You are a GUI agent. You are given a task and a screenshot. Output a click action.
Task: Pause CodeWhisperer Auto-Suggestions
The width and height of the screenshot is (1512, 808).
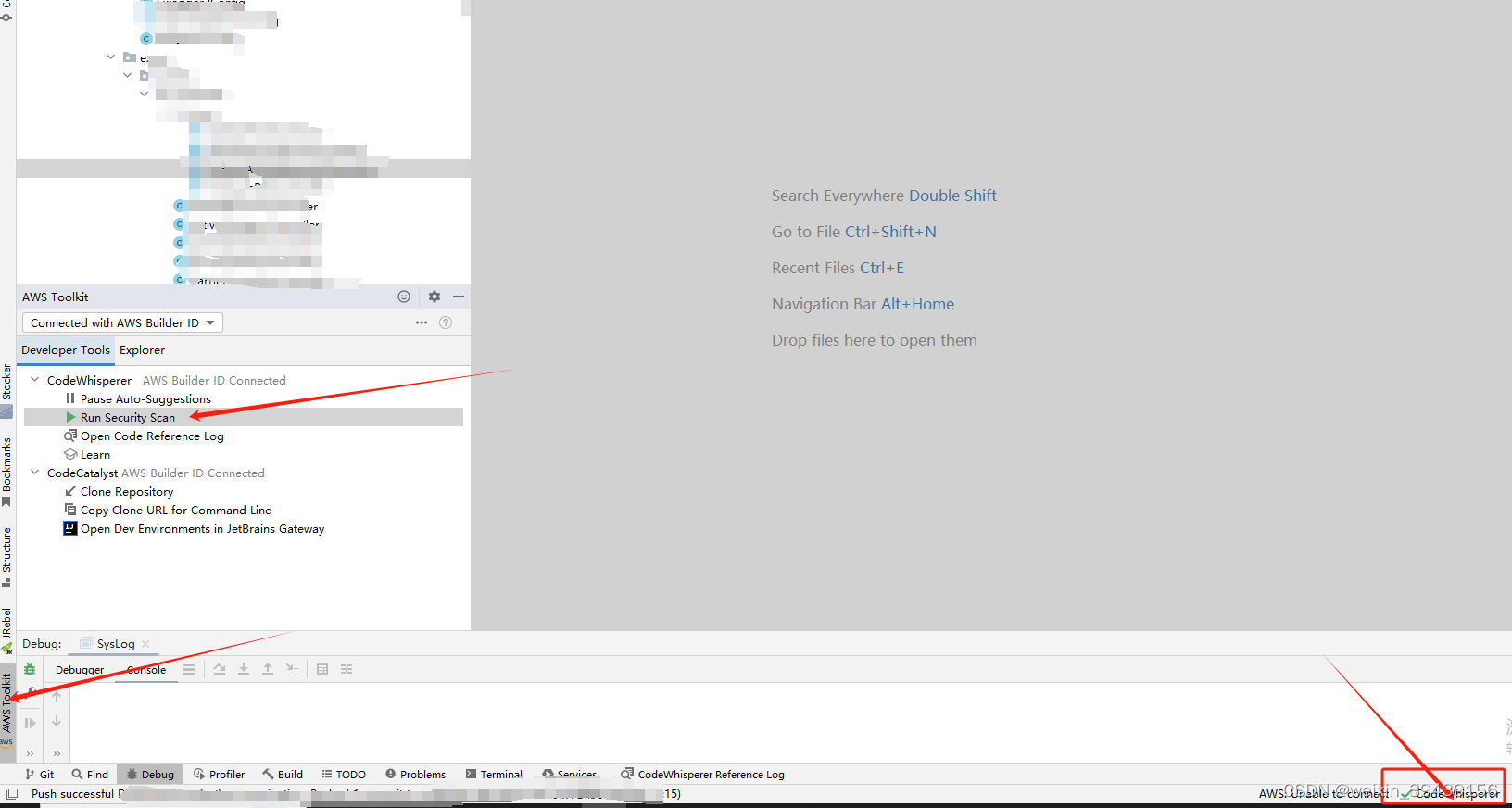click(x=145, y=399)
